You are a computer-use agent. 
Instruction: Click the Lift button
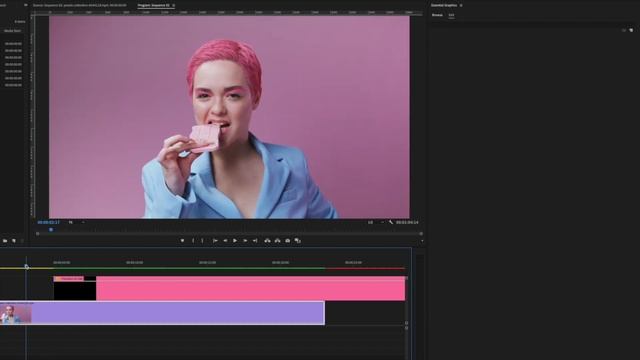pos(267,241)
